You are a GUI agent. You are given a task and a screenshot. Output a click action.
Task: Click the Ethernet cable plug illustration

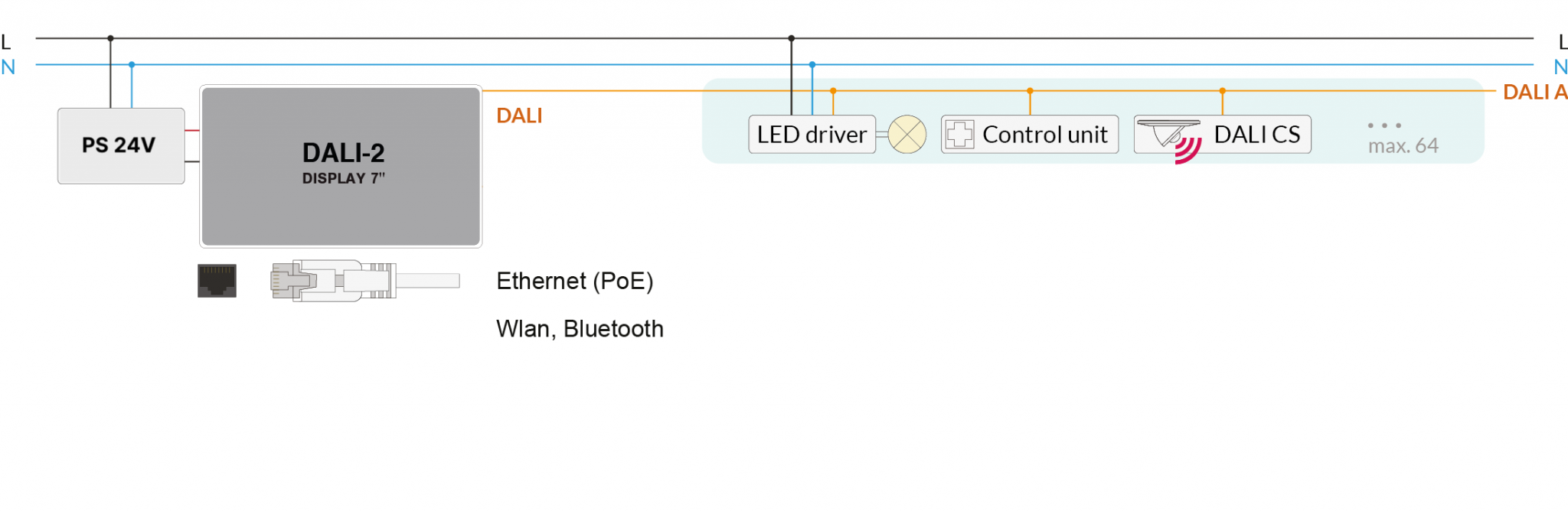pos(365,281)
